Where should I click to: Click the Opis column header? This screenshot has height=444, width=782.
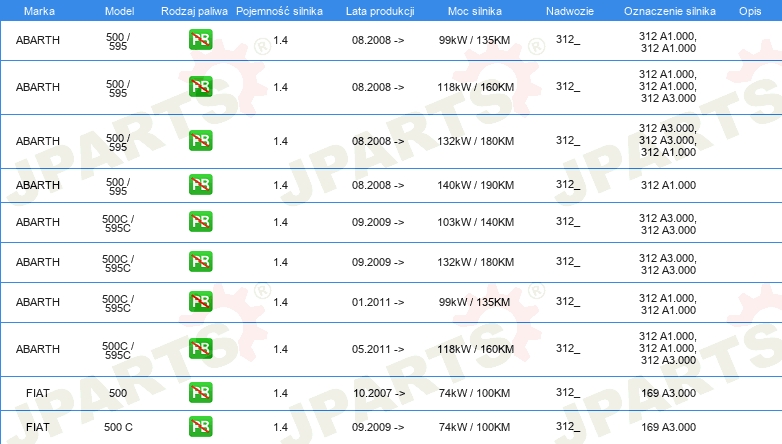(750, 11)
